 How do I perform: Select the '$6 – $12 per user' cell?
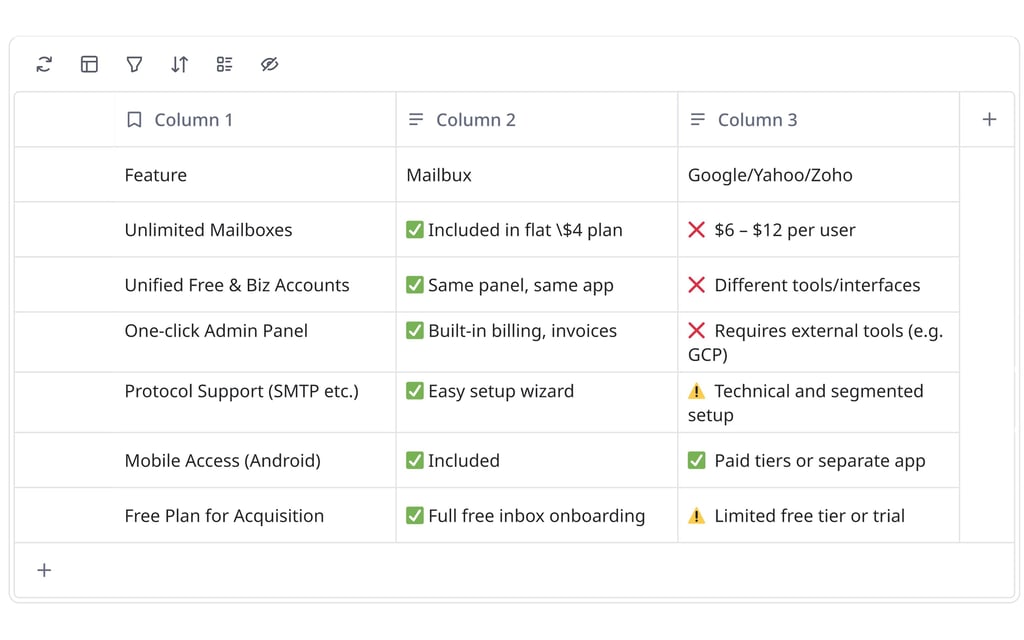(x=819, y=230)
